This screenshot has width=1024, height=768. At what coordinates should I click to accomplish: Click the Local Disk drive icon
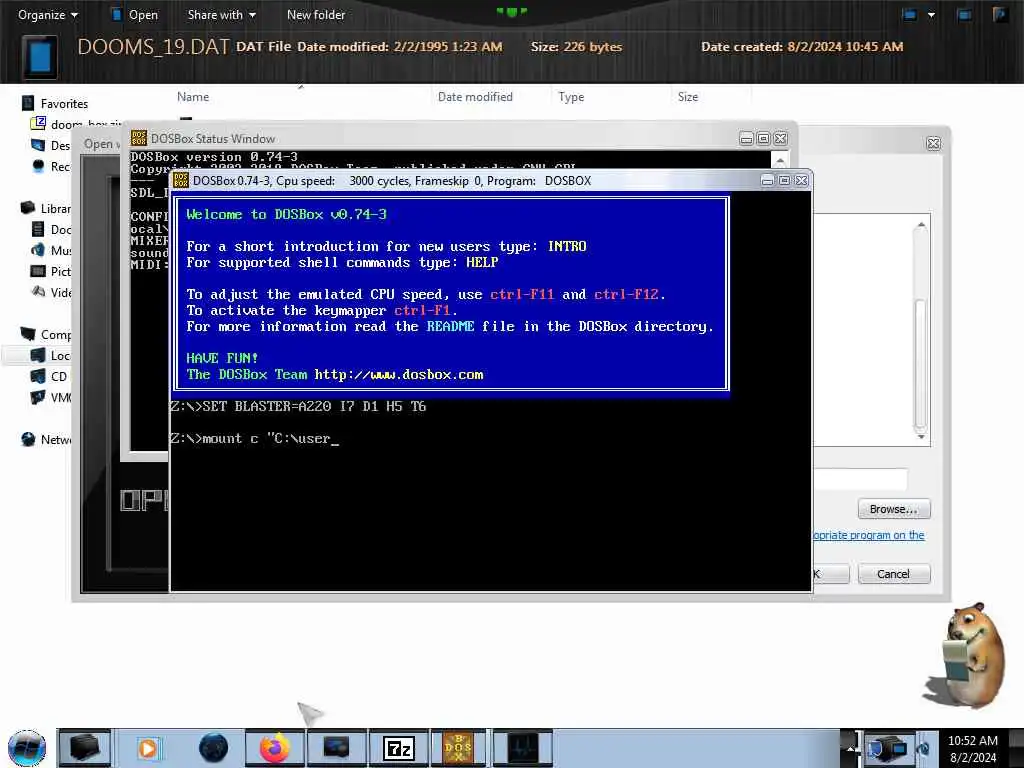click(38, 355)
